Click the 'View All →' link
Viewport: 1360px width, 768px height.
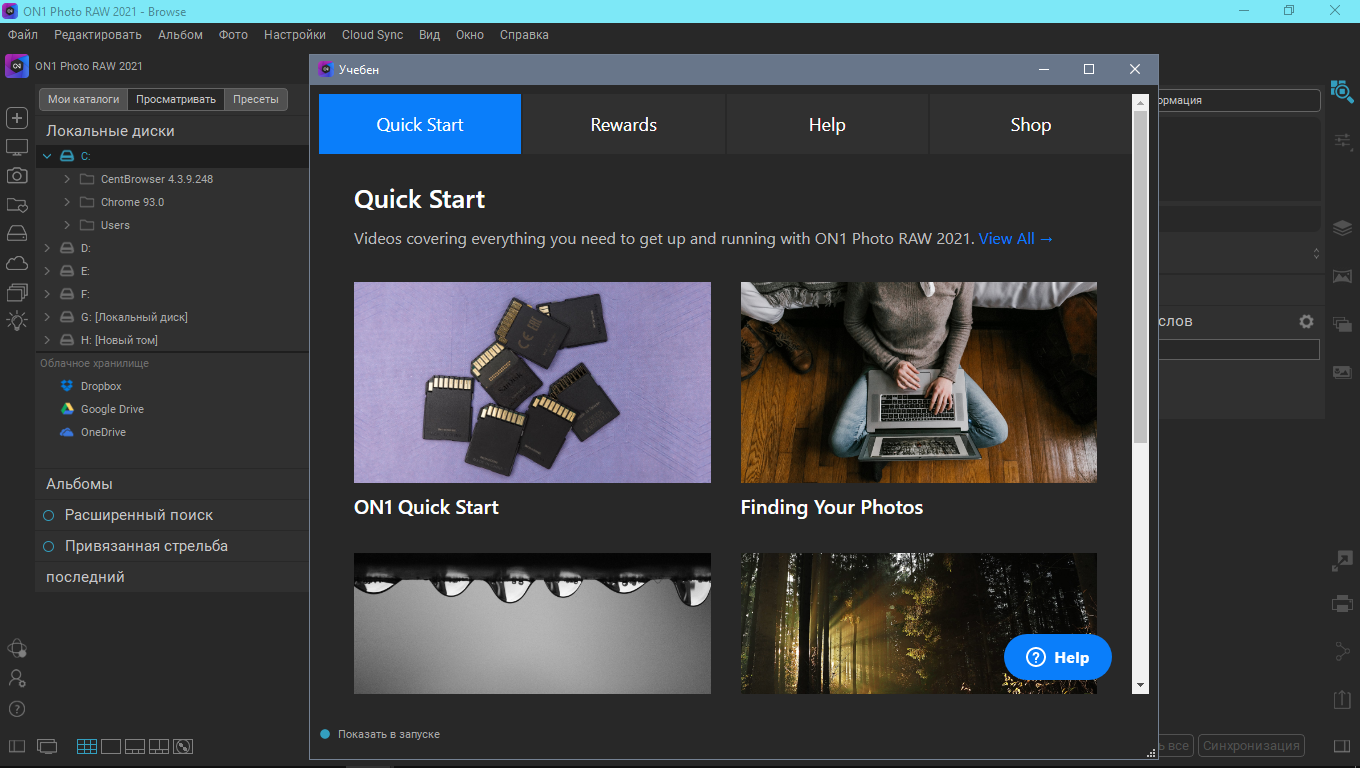(x=1016, y=238)
